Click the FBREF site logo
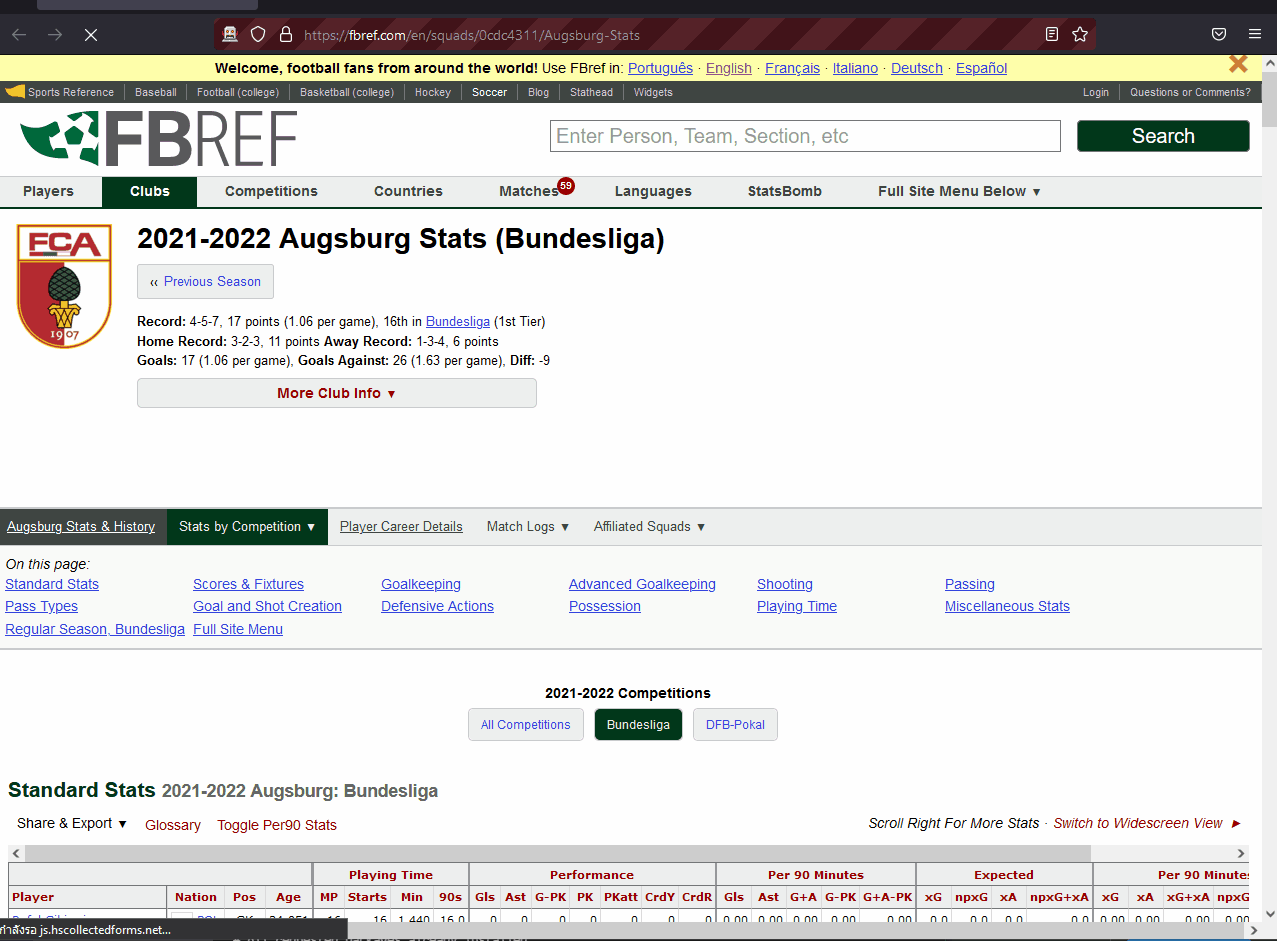This screenshot has height=941, width=1277. (158, 139)
